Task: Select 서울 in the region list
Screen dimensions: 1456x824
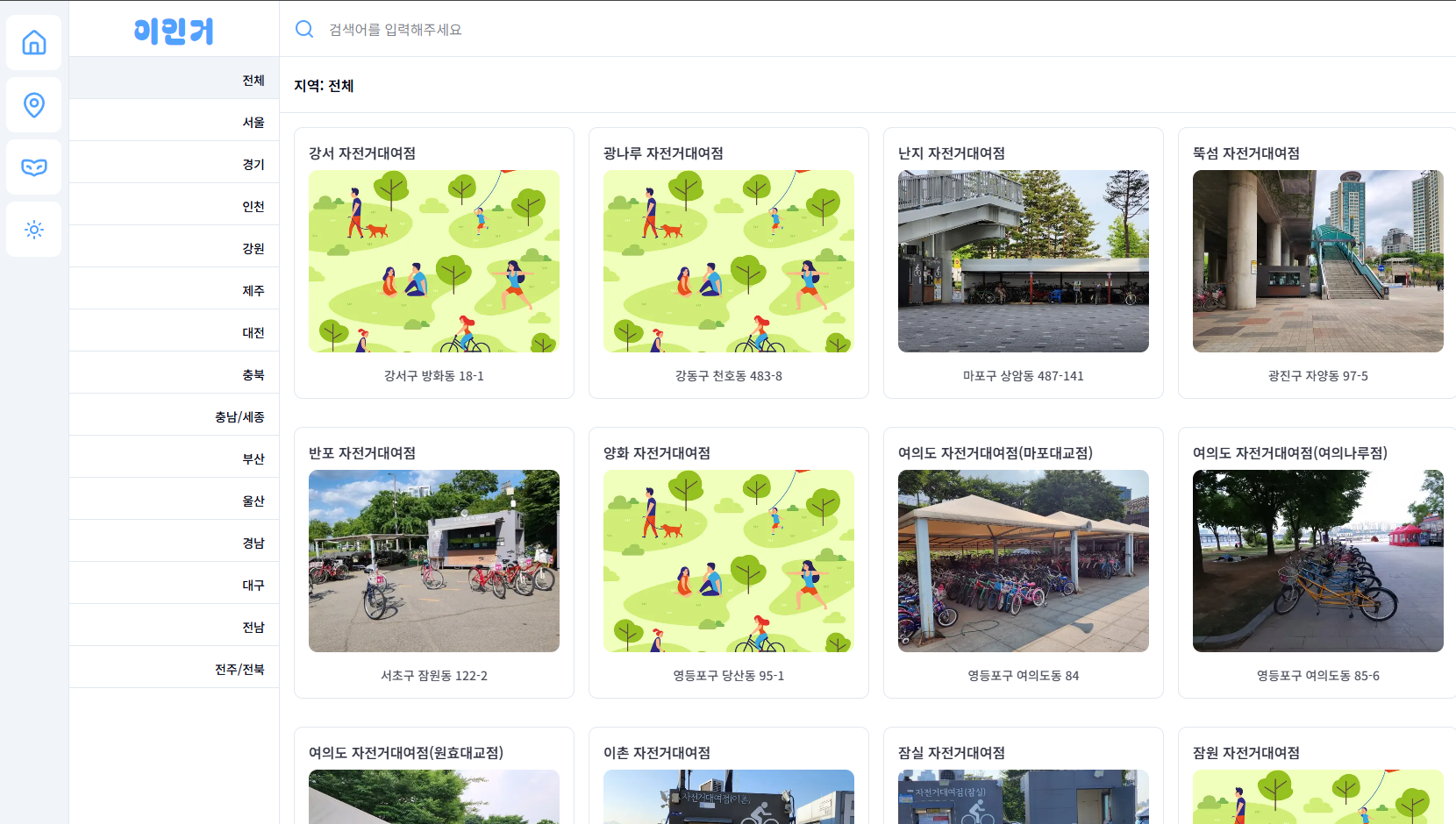Action: coord(253,123)
